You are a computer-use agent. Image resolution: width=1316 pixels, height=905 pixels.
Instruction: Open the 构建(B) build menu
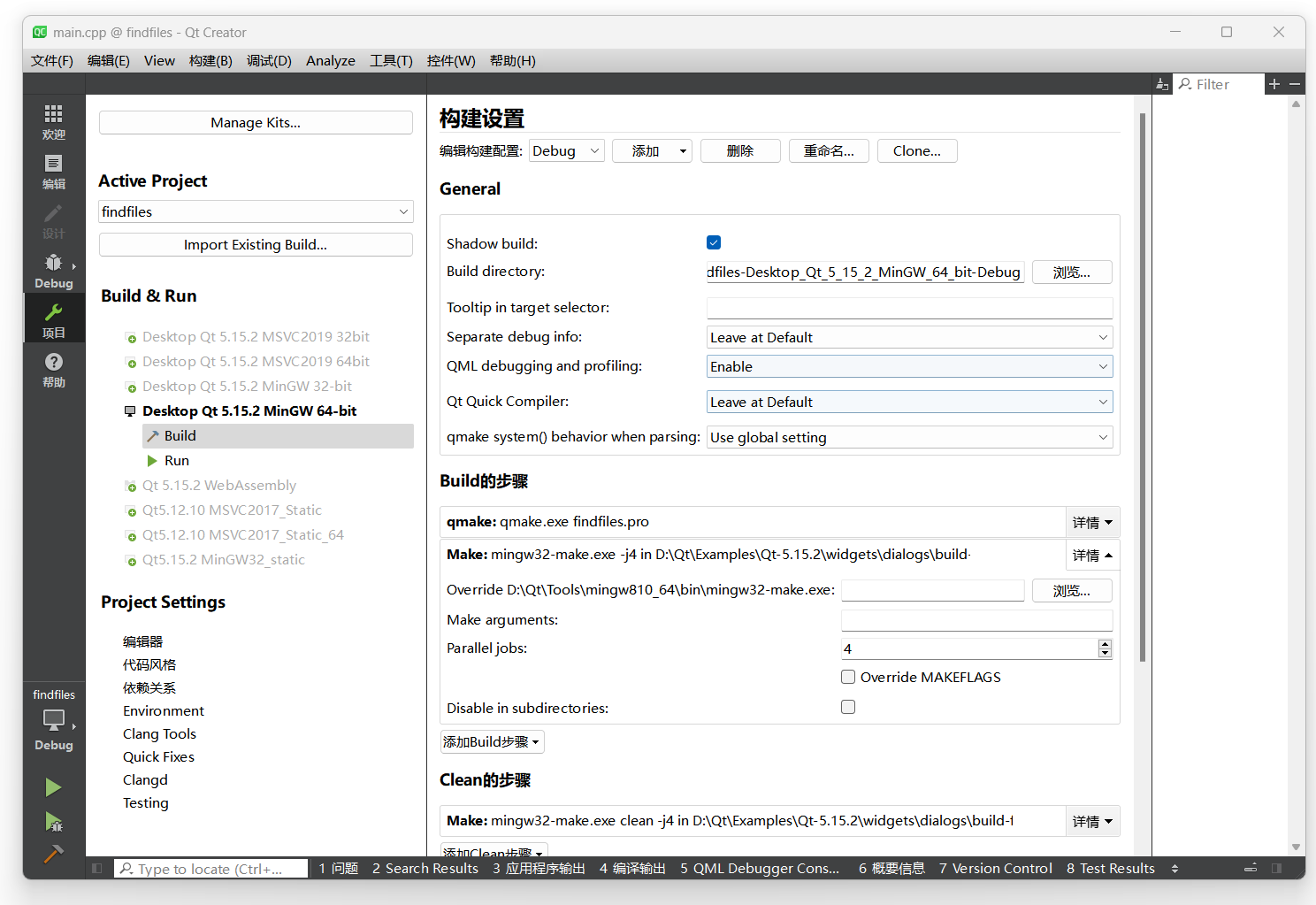pyautogui.click(x=210, y=60)
